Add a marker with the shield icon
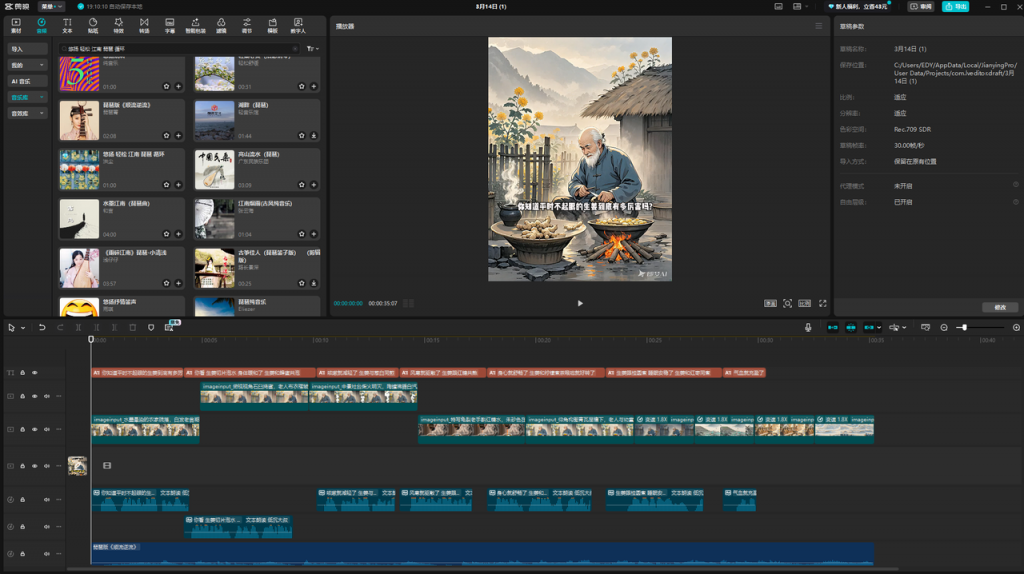The width and height of the screenshot is (1024, 574). (x=151, y=327)
